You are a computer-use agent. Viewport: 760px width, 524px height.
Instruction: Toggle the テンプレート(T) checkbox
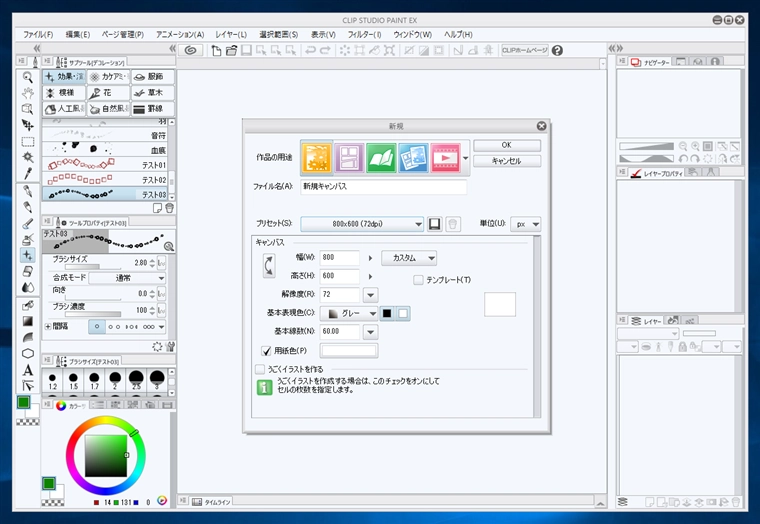pyautogui.click(x=418, y=280)
